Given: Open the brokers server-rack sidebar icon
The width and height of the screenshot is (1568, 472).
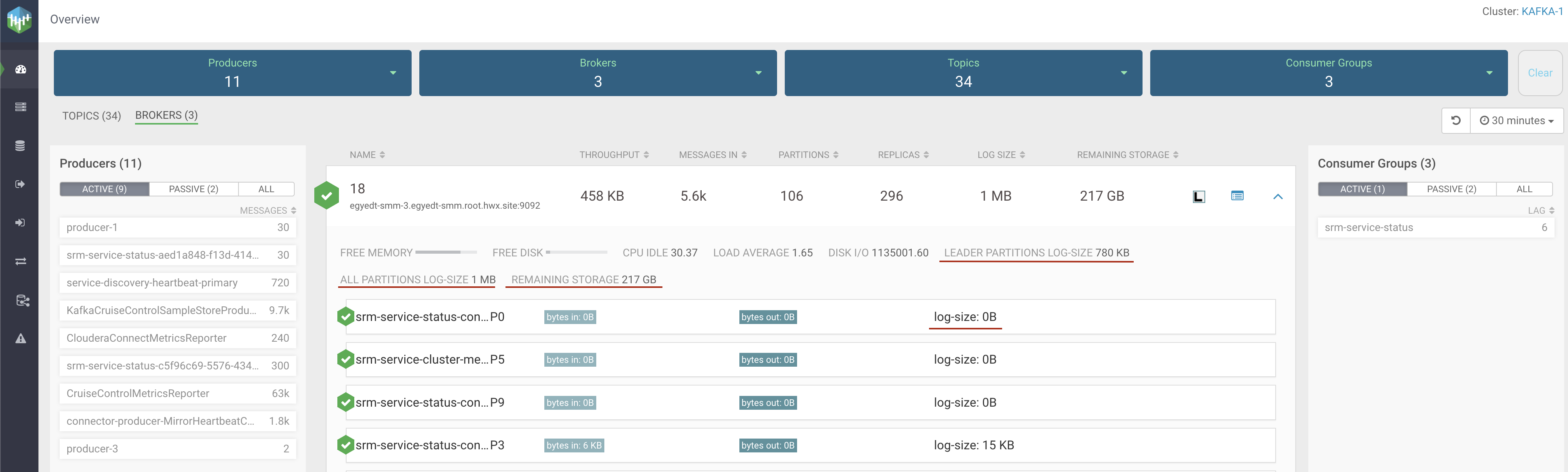Looking at the screenshot, I should coord(20,107).
